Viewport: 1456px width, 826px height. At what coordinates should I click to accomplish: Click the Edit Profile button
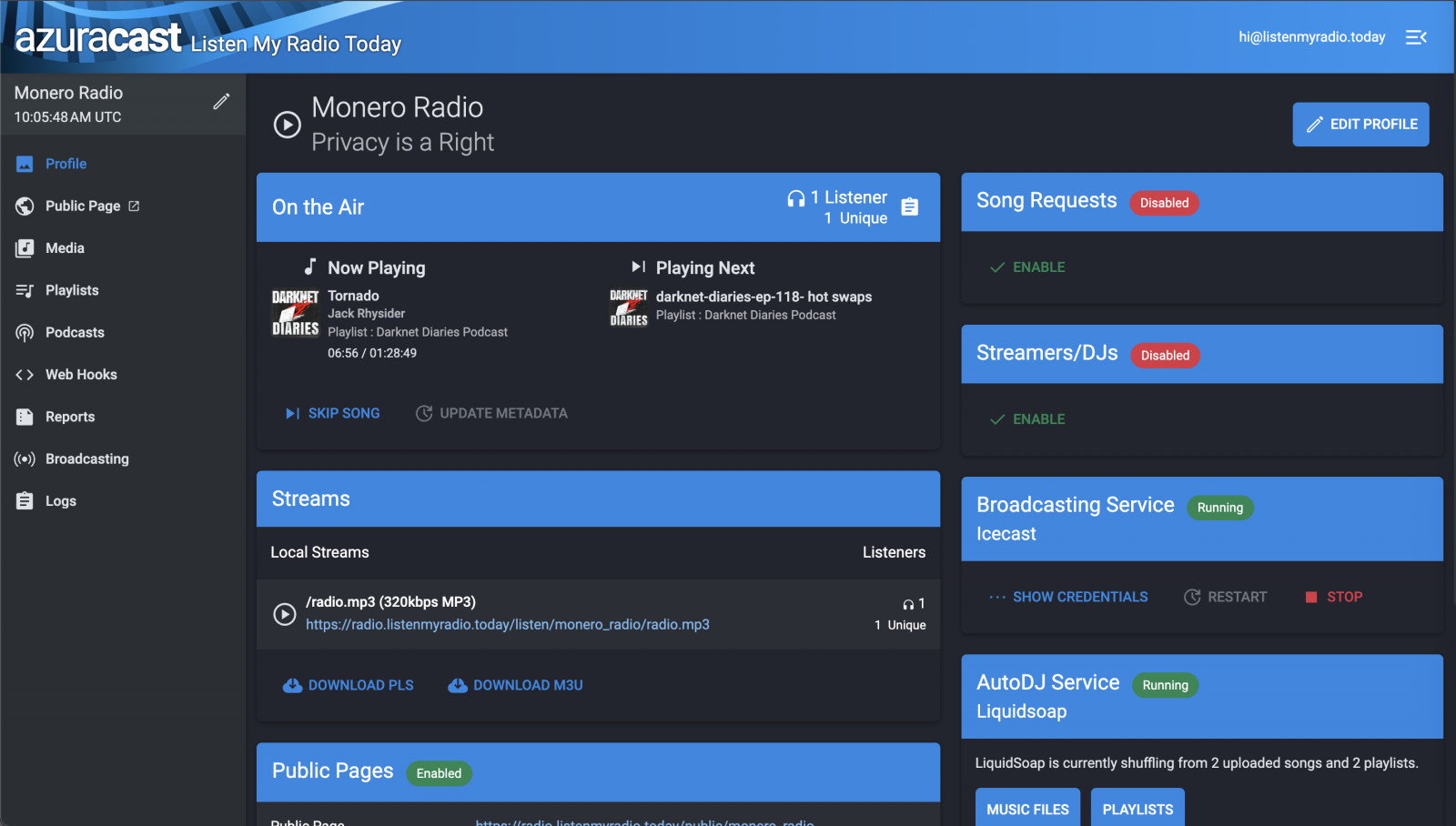coord(1360,125)
